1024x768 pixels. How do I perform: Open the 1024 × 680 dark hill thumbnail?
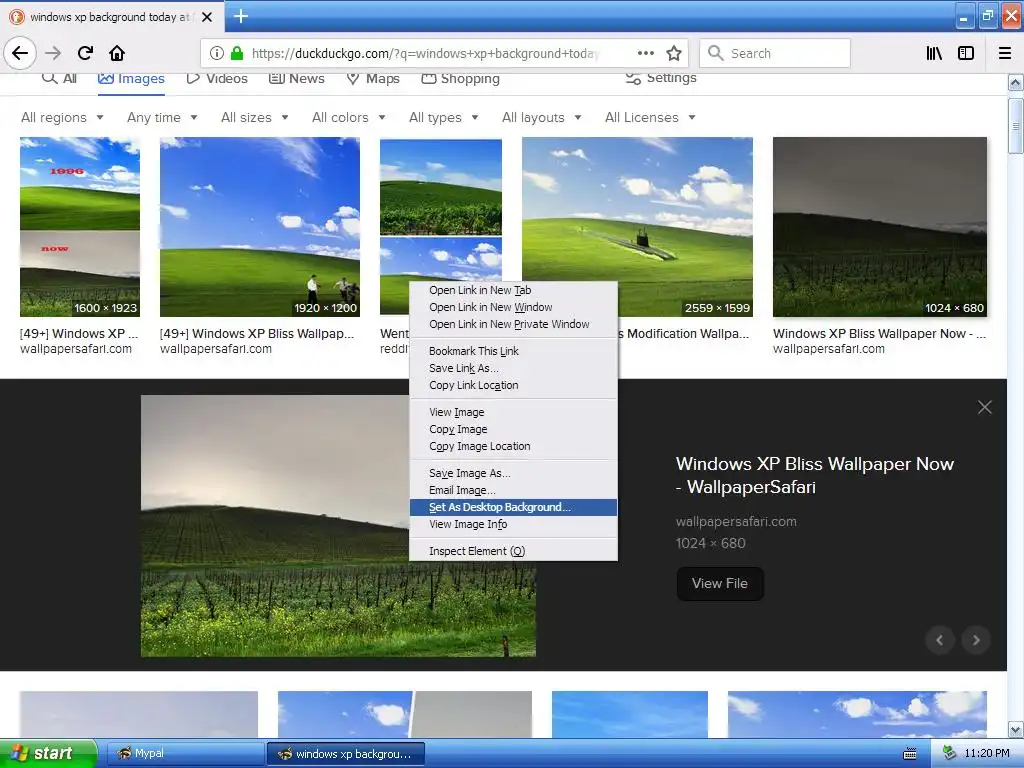point(880,227)
